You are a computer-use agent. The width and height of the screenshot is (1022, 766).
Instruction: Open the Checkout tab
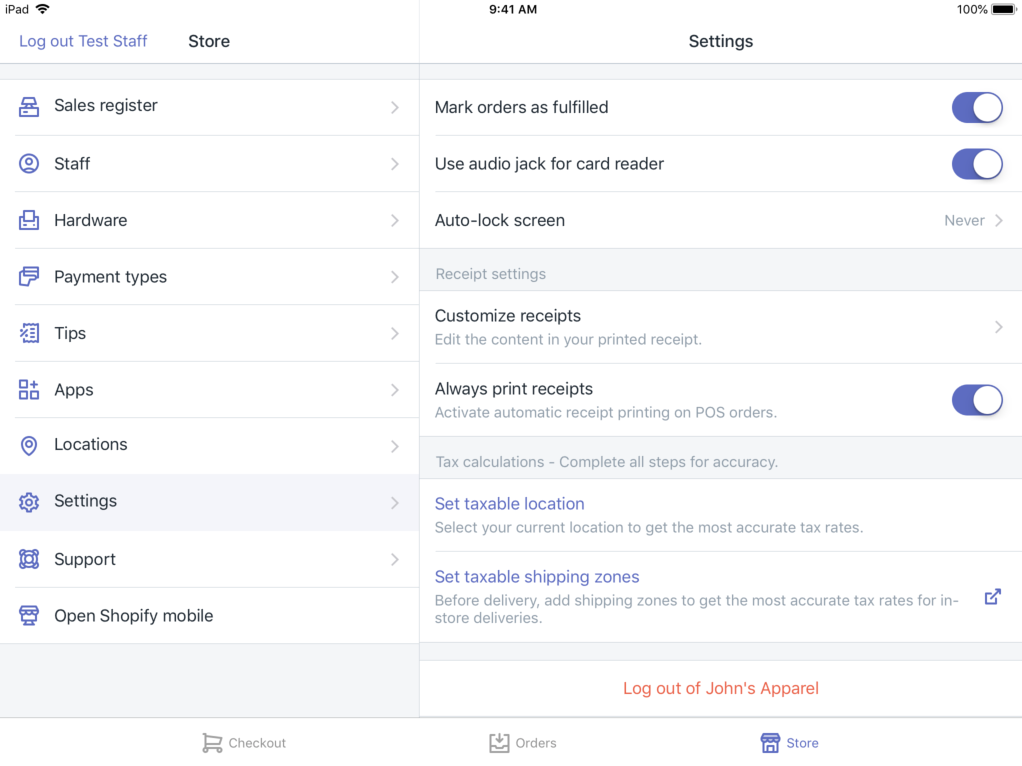click(x=243, y=743)
